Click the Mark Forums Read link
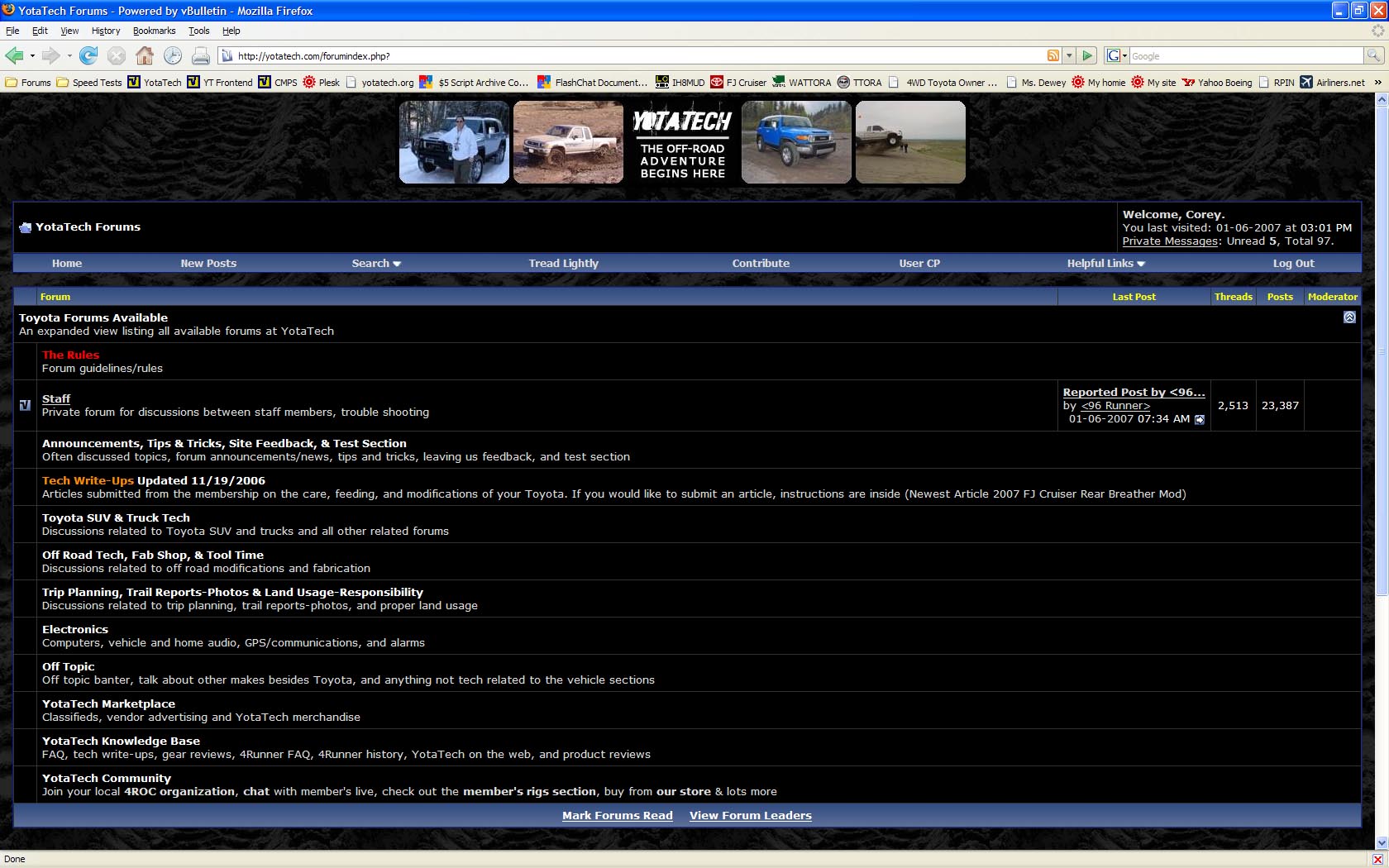This screenshot has width=1389, height=868. pyautogui.click(x=617, y=815)
